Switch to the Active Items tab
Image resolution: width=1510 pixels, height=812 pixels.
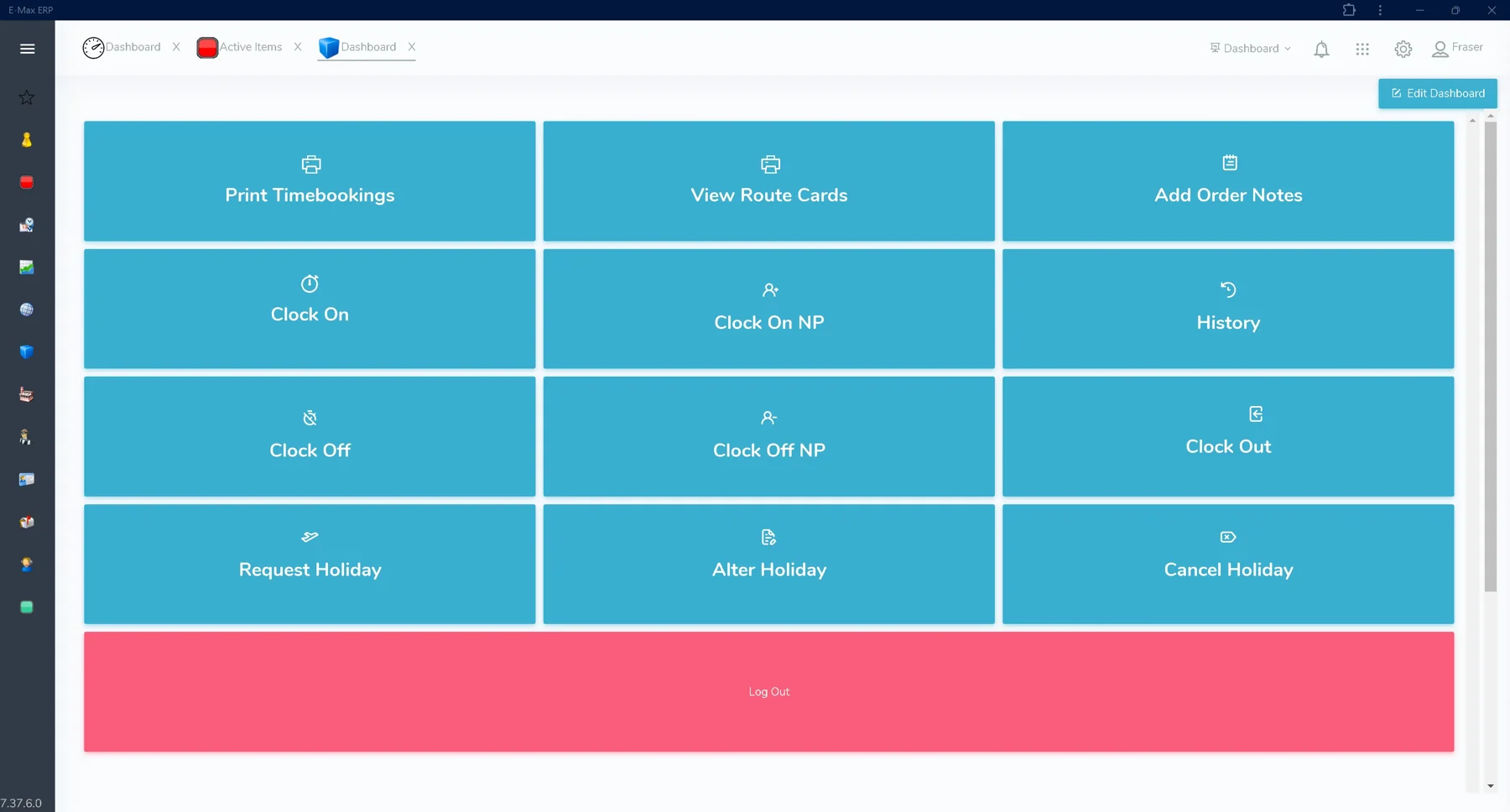(x=240, y=47)
